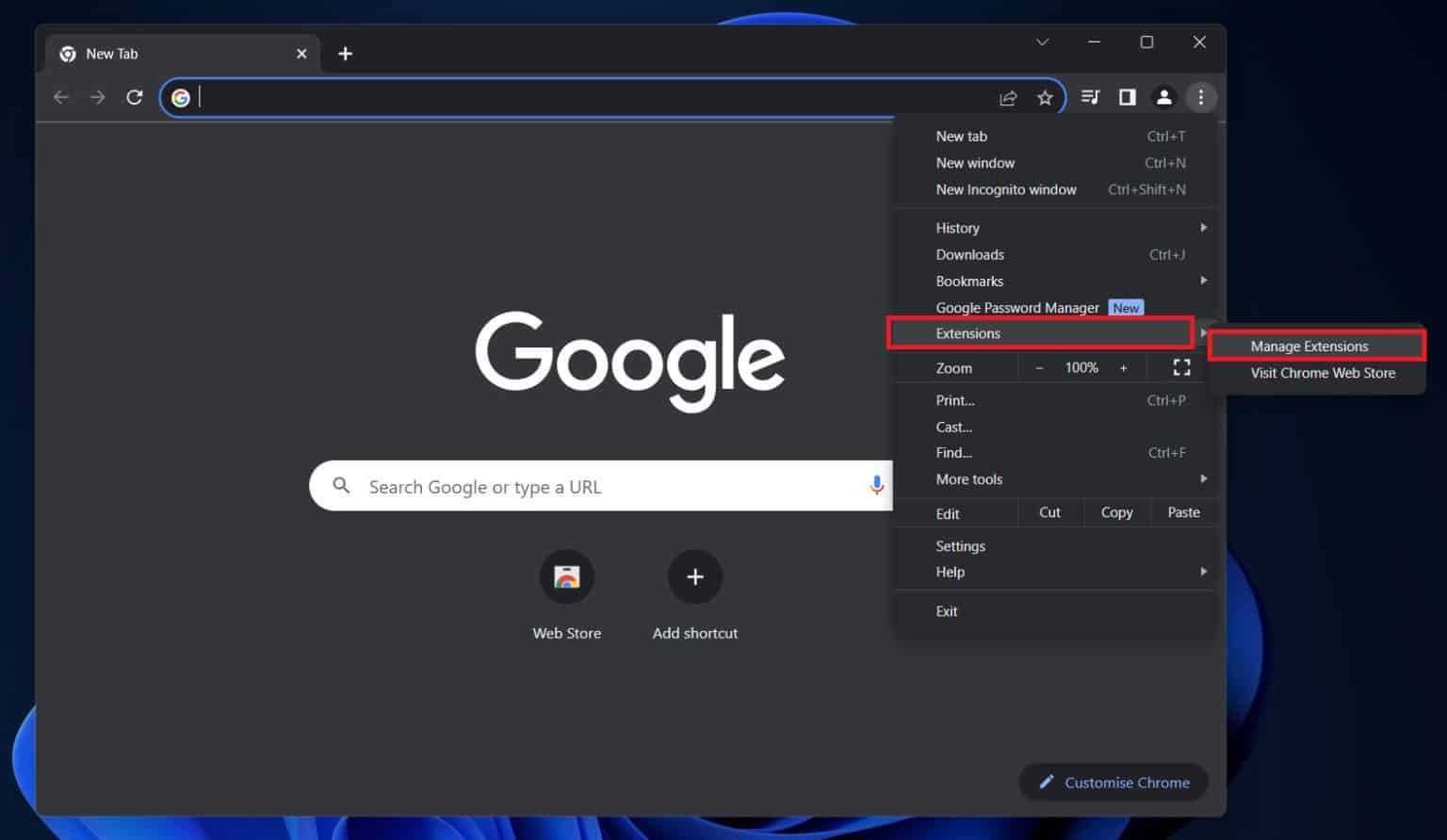The image size is (1447, 840).
Task: Click the three-dot Chrome menu icon
Action: pos(1200,97)
